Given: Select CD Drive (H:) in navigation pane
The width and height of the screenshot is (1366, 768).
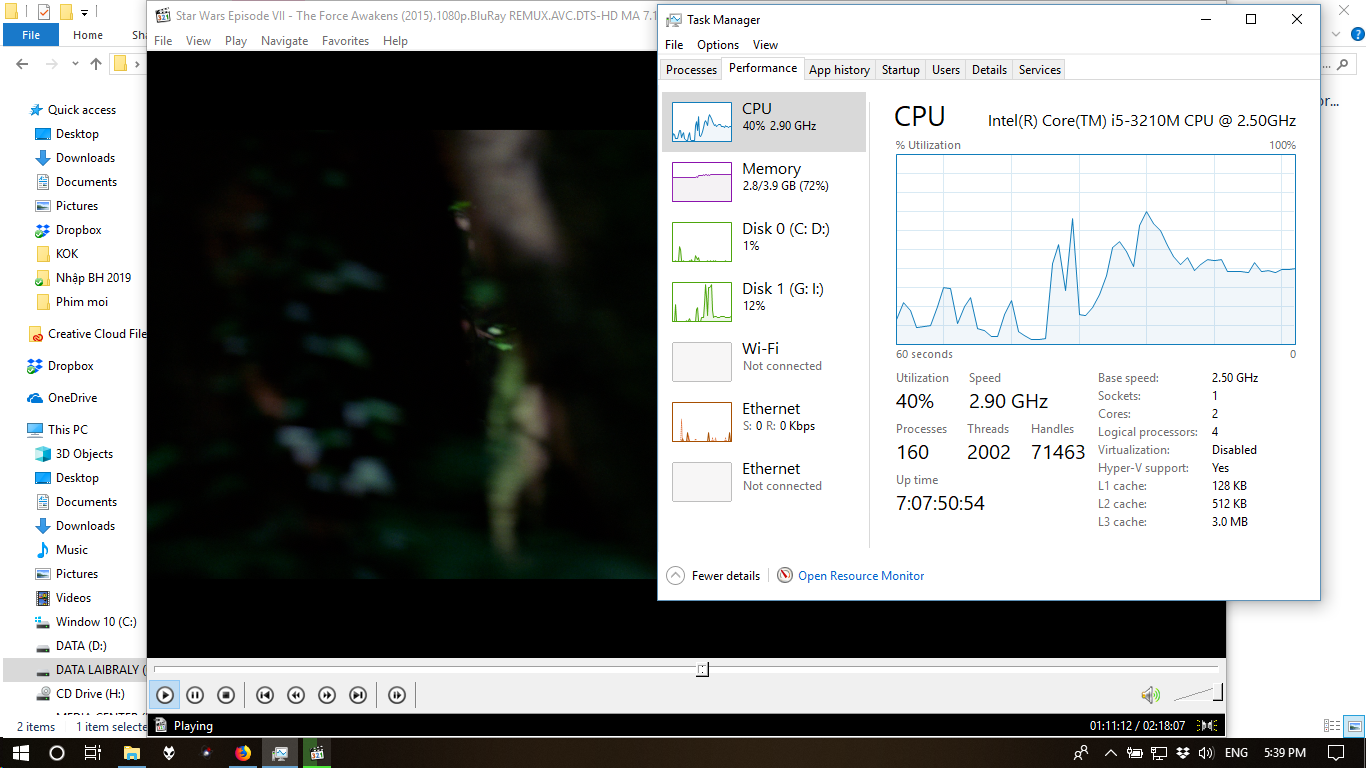Looking at the screenshot, I should pyautogui.click(x=90, y=694).
